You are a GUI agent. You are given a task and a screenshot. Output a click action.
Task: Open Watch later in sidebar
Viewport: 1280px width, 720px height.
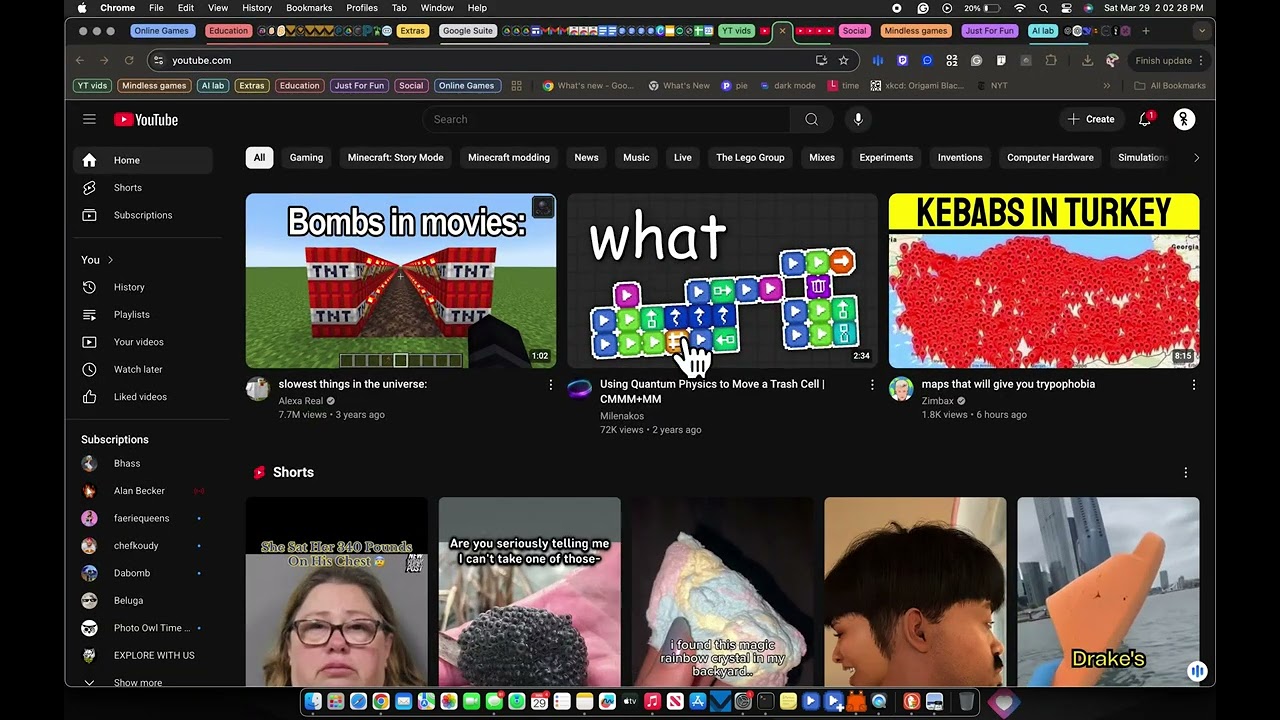(143, 369)
